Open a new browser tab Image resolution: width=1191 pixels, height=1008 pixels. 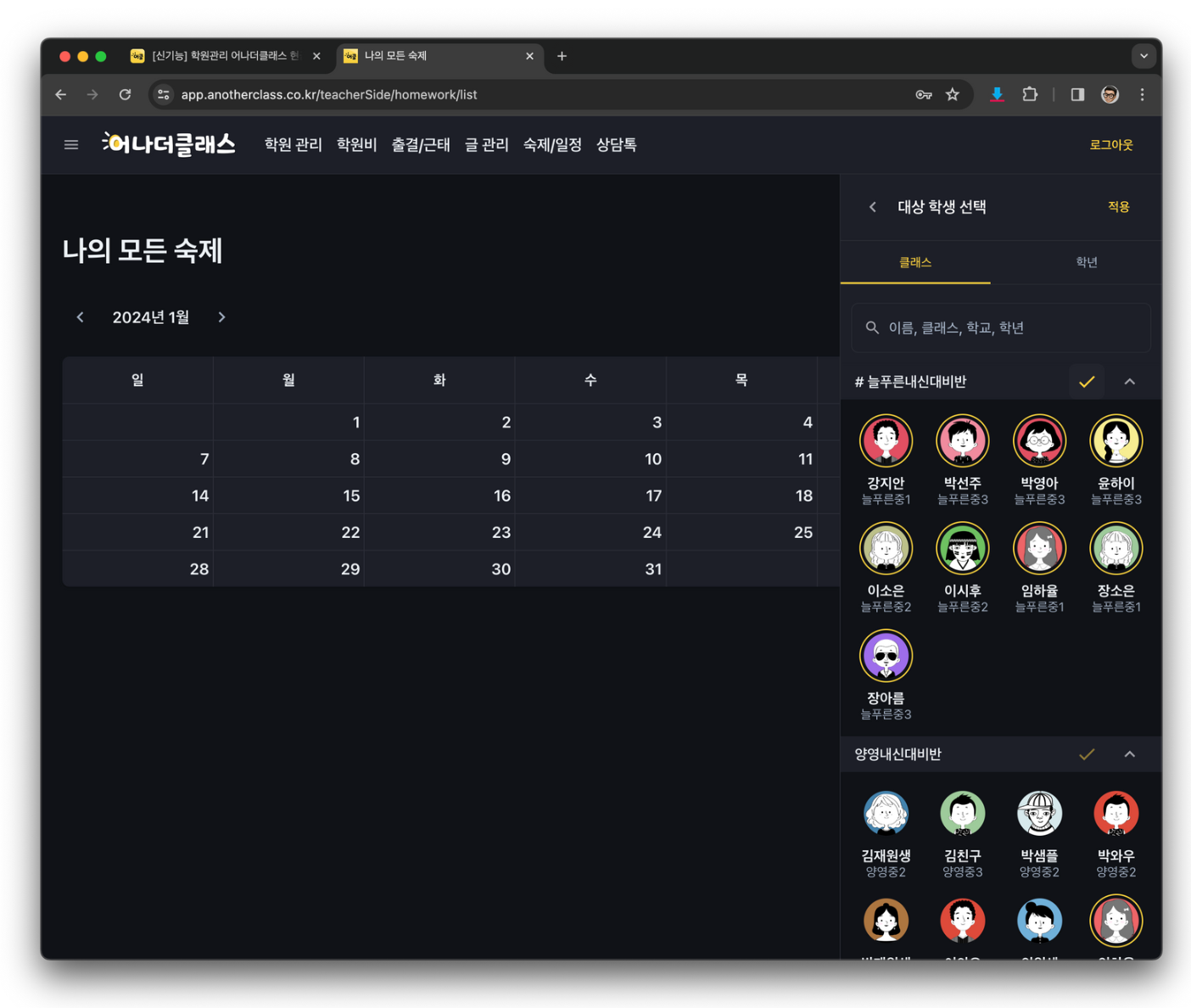[562, 56]
